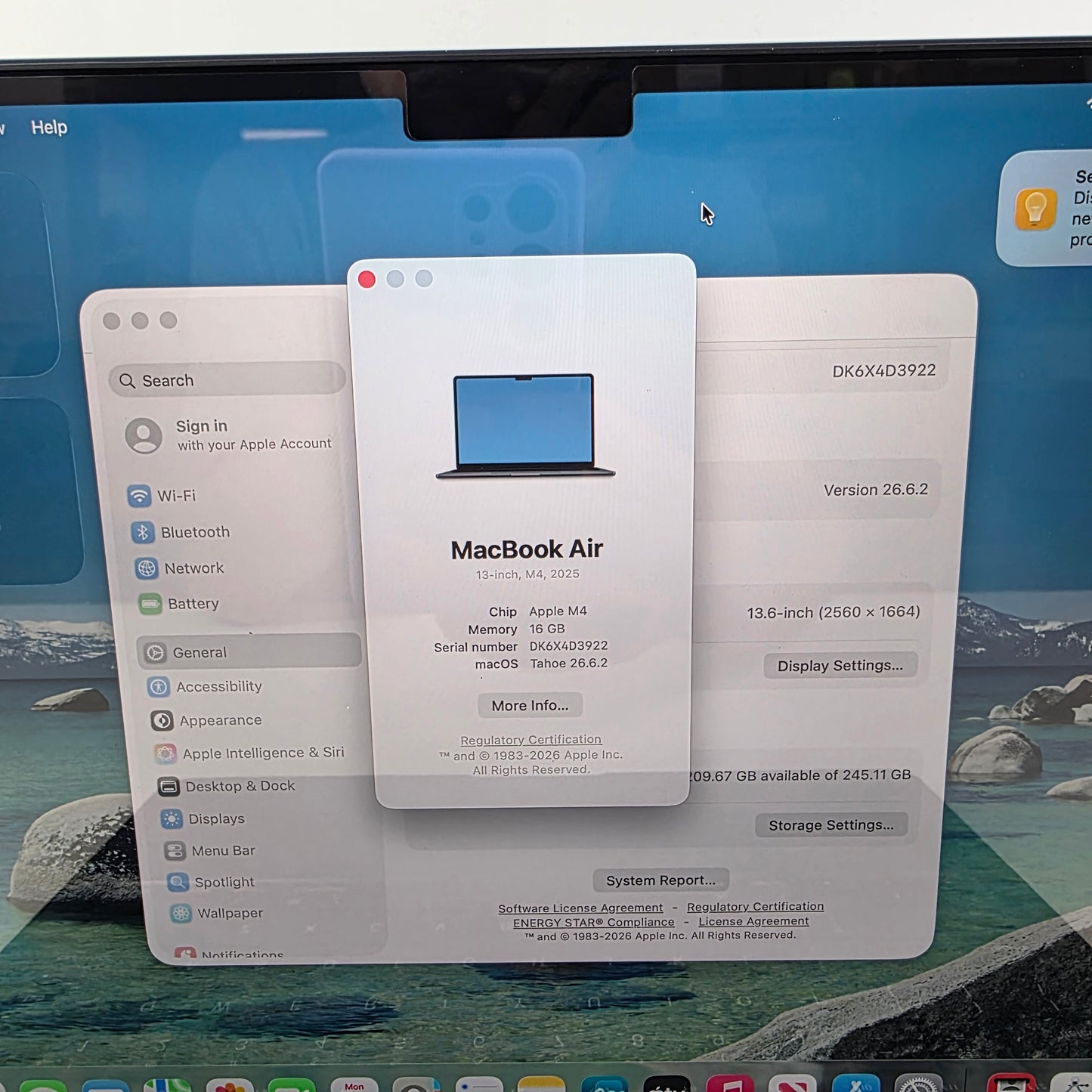
Task: Click the Tahoe 26.6.2 macOS value
Action: [568, 664]
